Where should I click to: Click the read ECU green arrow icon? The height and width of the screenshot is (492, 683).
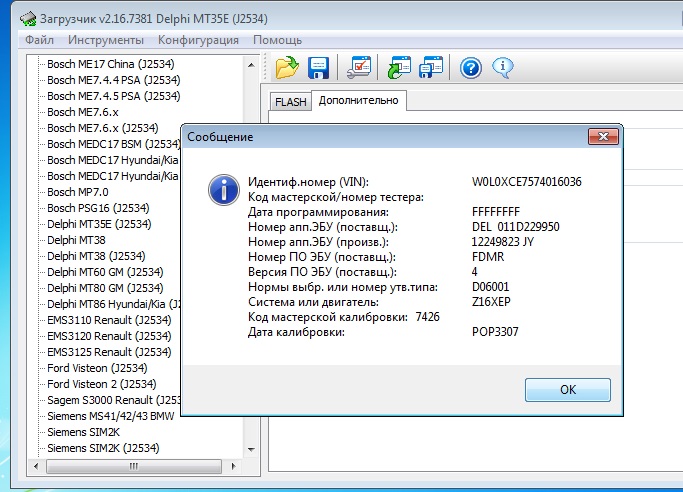click(400, 68)
